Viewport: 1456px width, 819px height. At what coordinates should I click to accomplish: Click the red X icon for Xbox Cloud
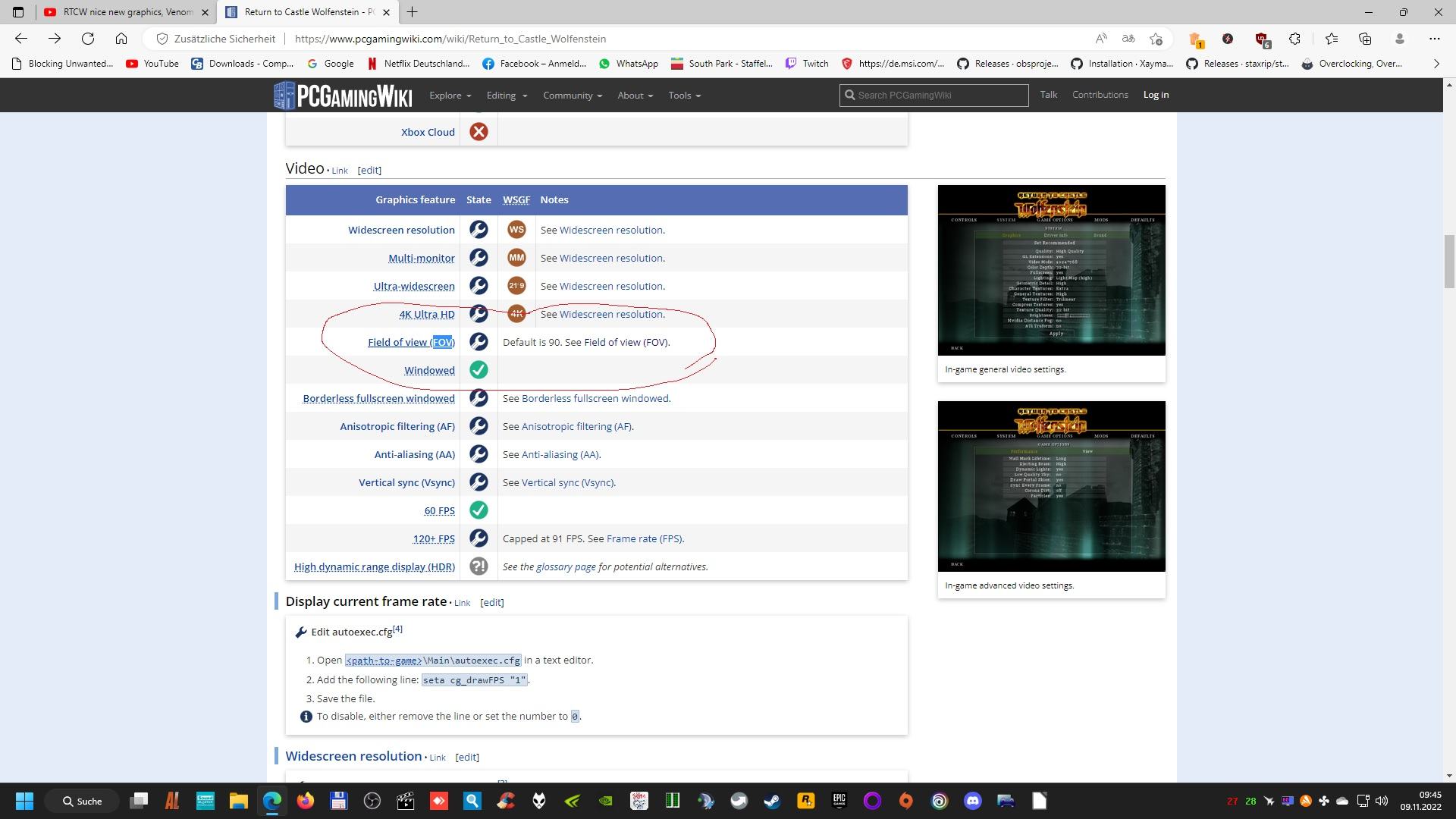coord(479,132)
